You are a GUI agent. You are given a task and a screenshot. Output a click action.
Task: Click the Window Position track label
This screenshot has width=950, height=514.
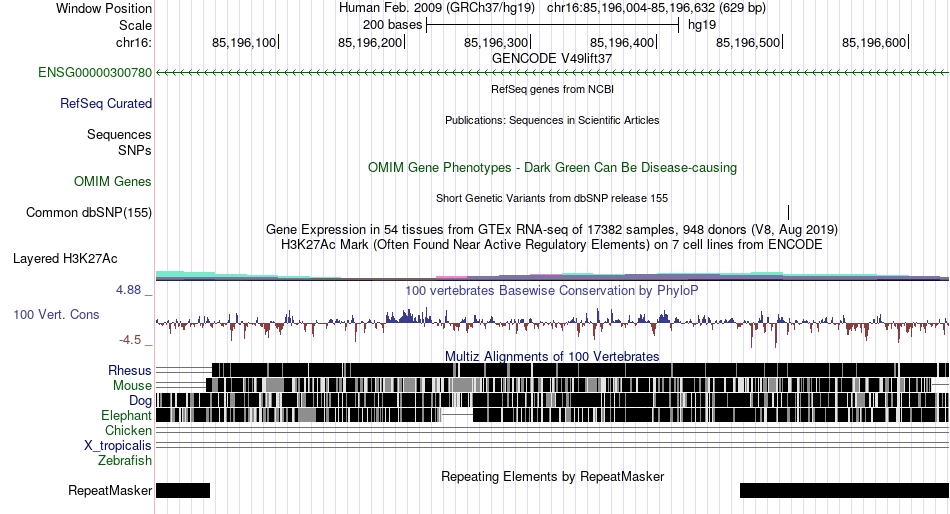104,8
